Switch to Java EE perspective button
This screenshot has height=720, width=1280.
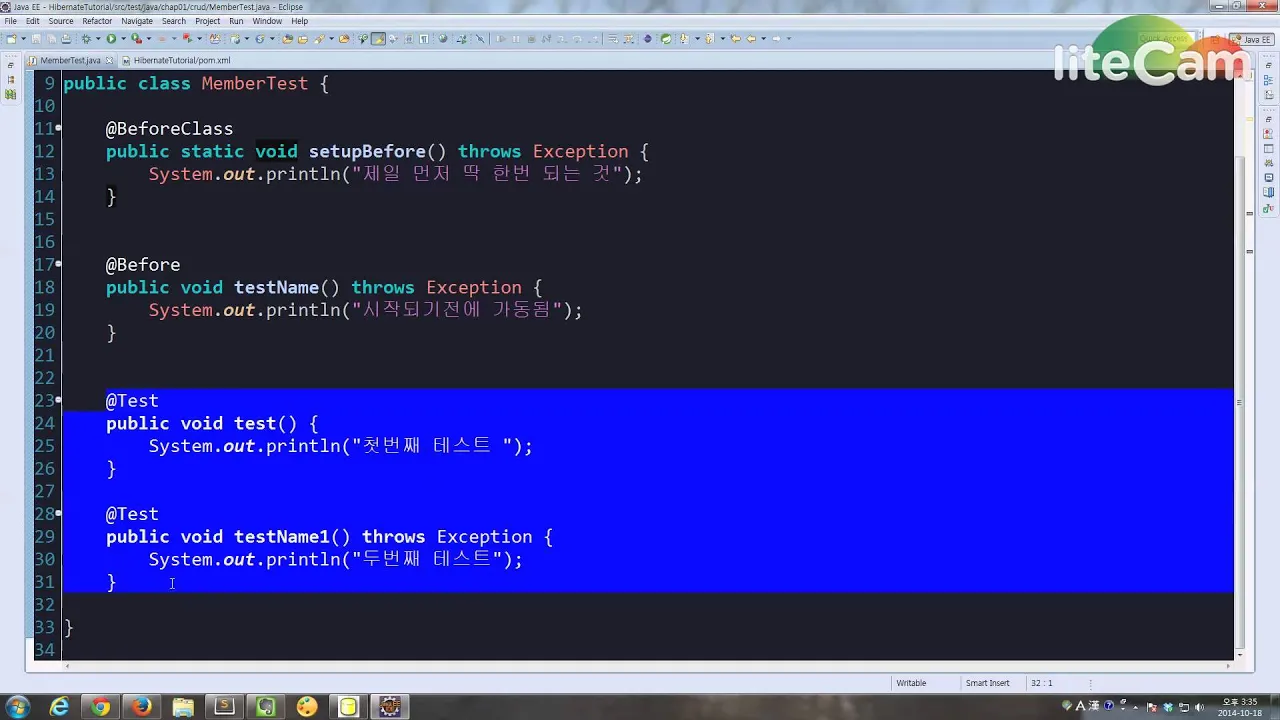(x=1250, y=39)
